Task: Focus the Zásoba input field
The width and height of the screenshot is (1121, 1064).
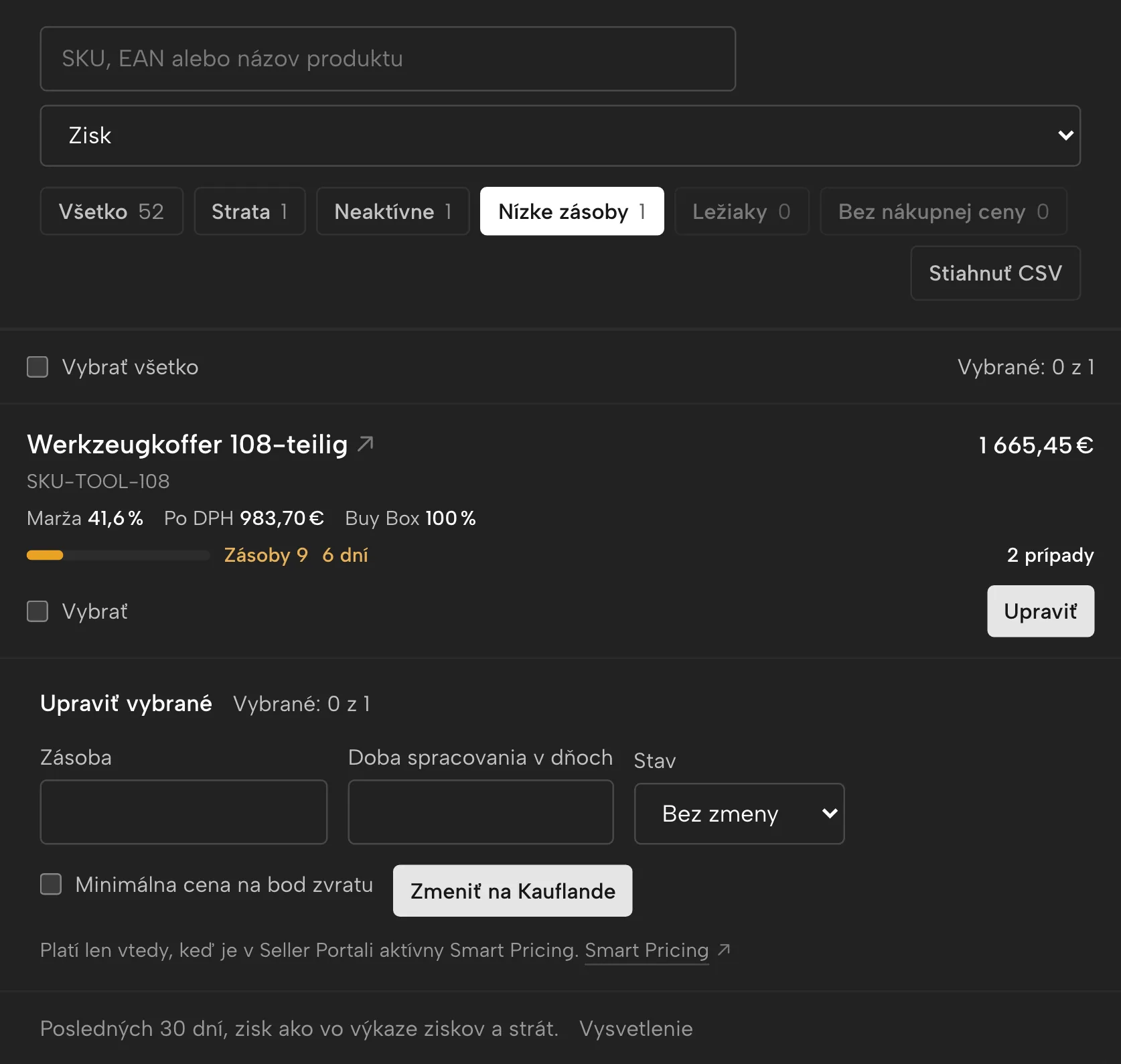Action: [183, 812]
